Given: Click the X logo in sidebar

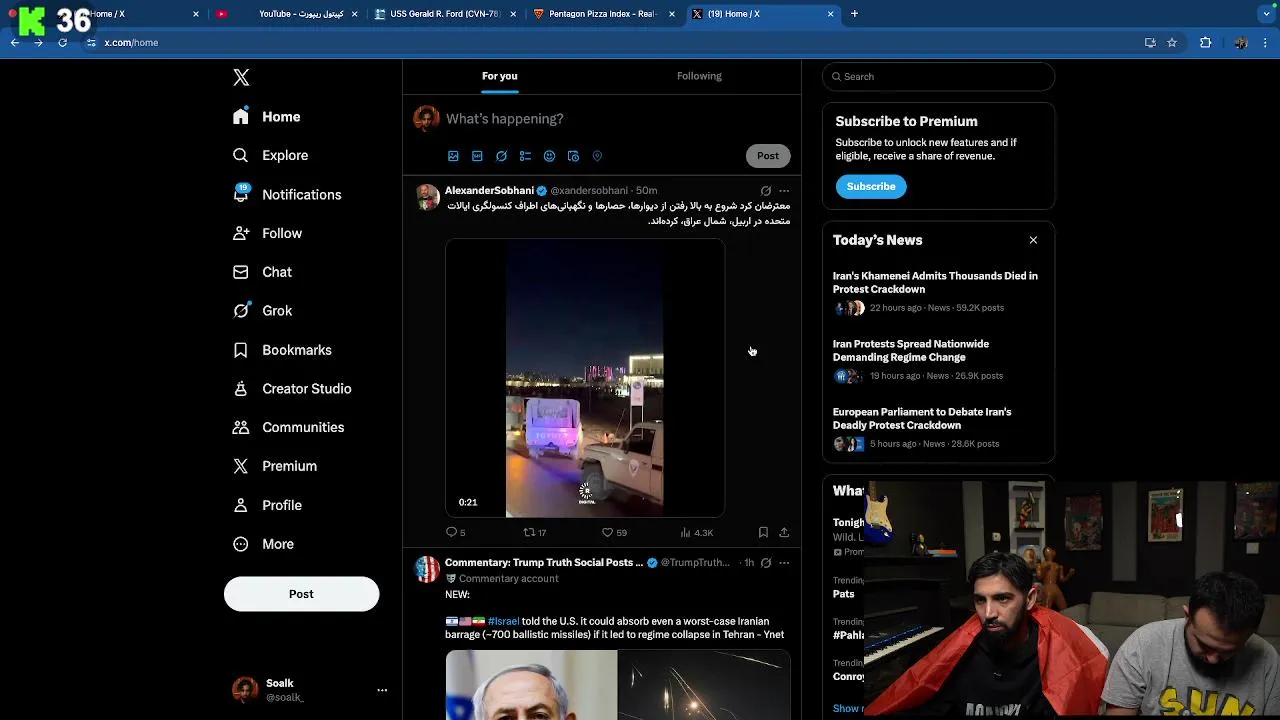Looking at the screenshot, I should coord(241,77).
